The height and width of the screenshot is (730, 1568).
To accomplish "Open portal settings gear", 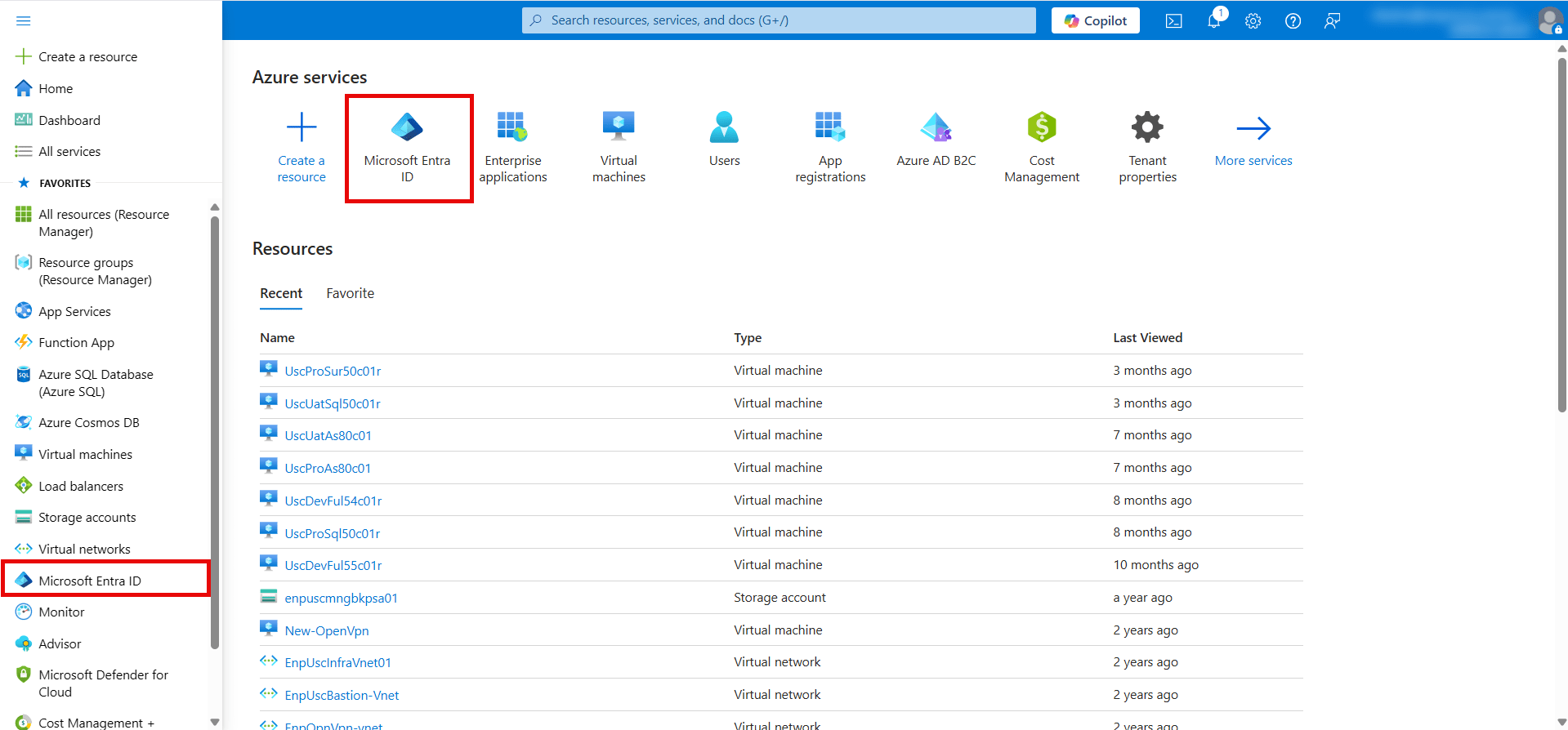I will (1253, 21).
